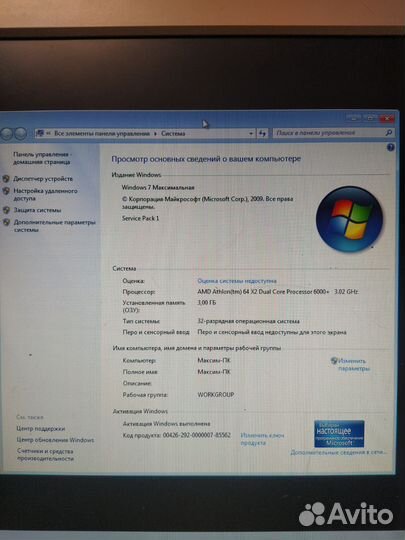Click the search magnifier icon

pos(388,132)
